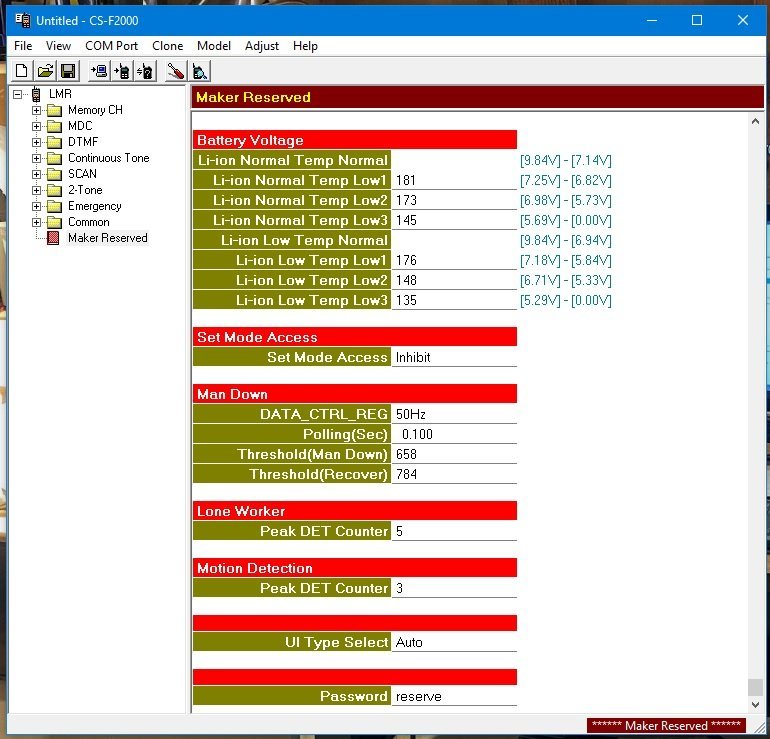This screenshot has height=739, width=770.
Task: Expand the Memory CH folder
Action: click(37, 110)
